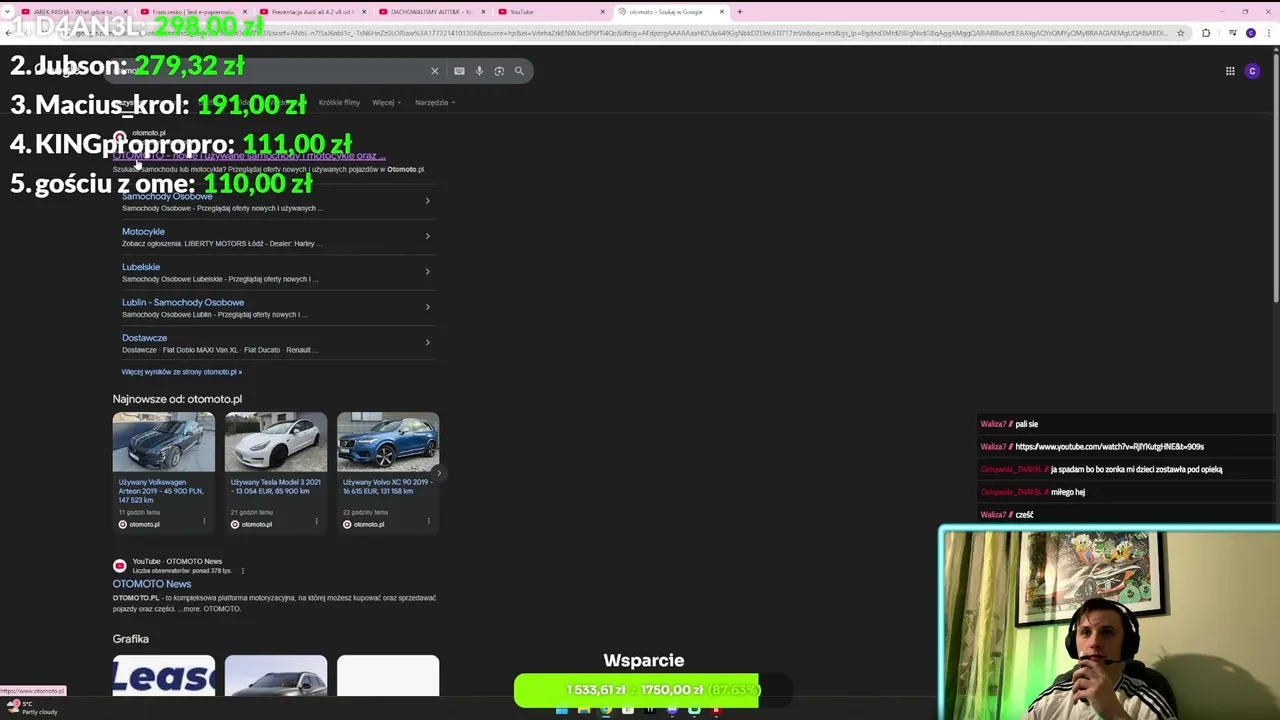Open Chrome profile avatar in toolbar
The height and width of the screenshot is (720, 1280).
(x=1250, y=33)
